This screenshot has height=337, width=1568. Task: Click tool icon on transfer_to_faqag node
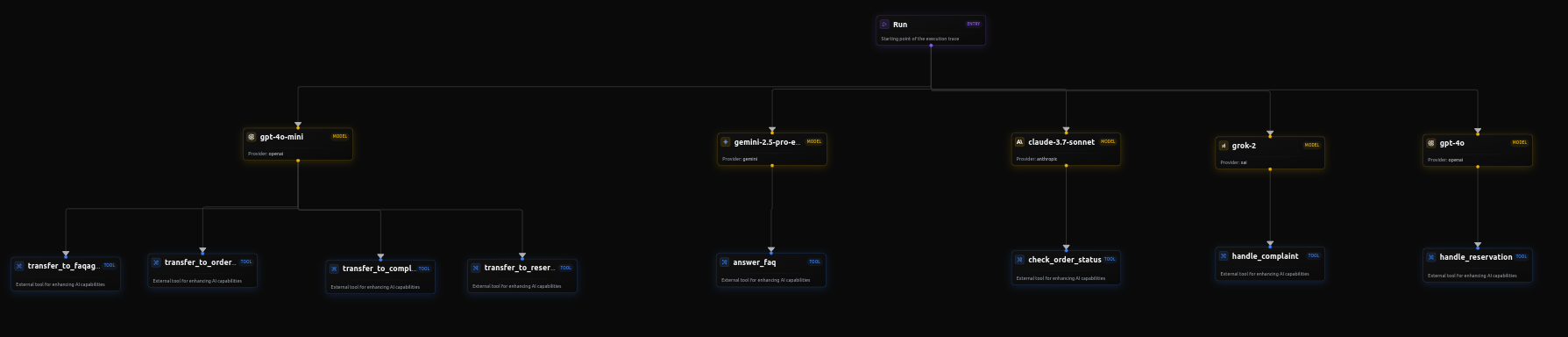point(19,266)
